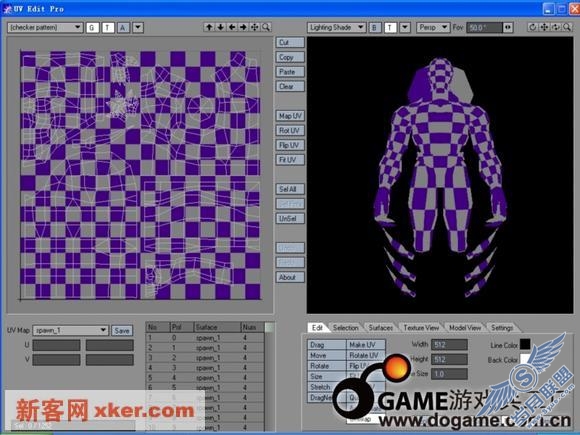Expand the UV Map spawn_1 dropdown
580x435 pixels.
[x=70, y=330]
